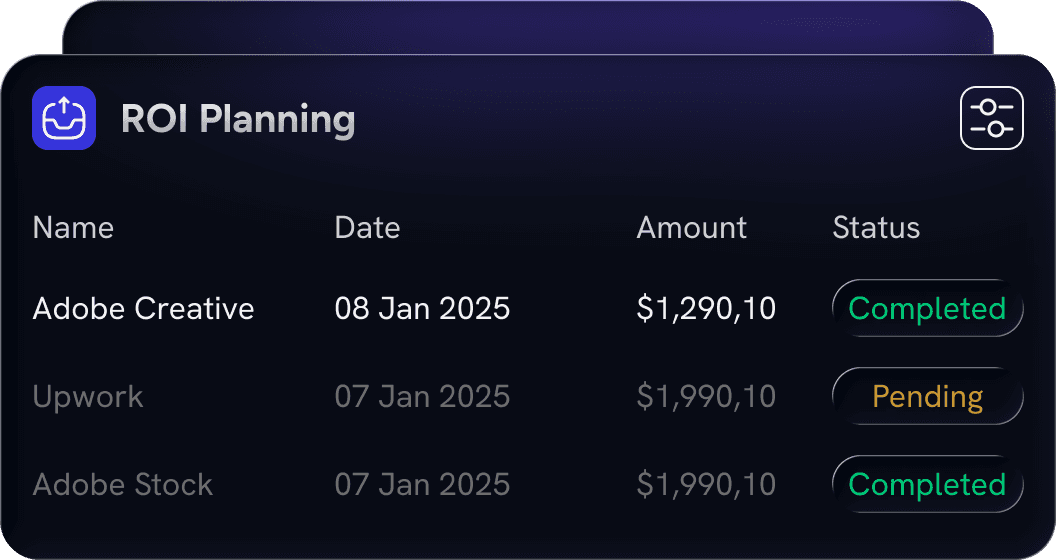Open the Upwork transaction entry
This screenshot has height=560, width=1056.
click(88, 397)
